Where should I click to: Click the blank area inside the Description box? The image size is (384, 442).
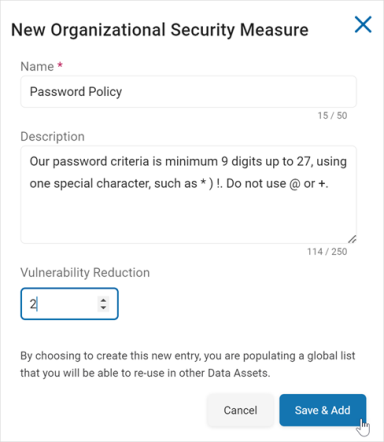(188, 217)
